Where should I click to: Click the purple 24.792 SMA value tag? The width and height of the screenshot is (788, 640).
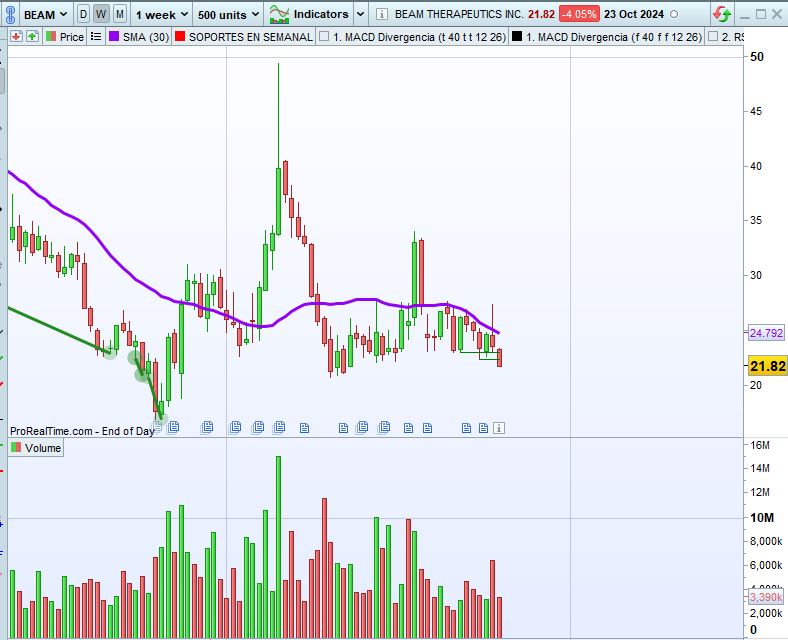coord(766,333)
